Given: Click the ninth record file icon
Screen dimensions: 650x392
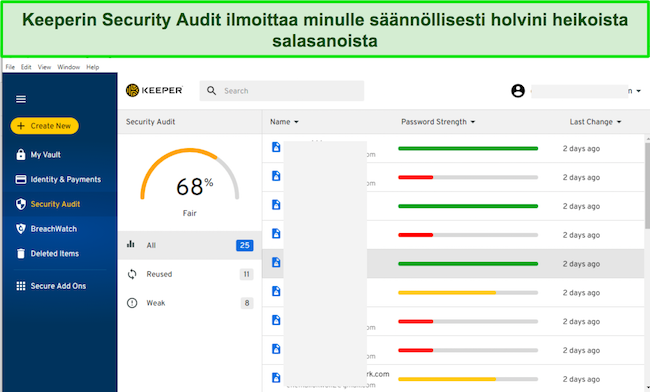Looking at the screenshot, I should (276, 377).
